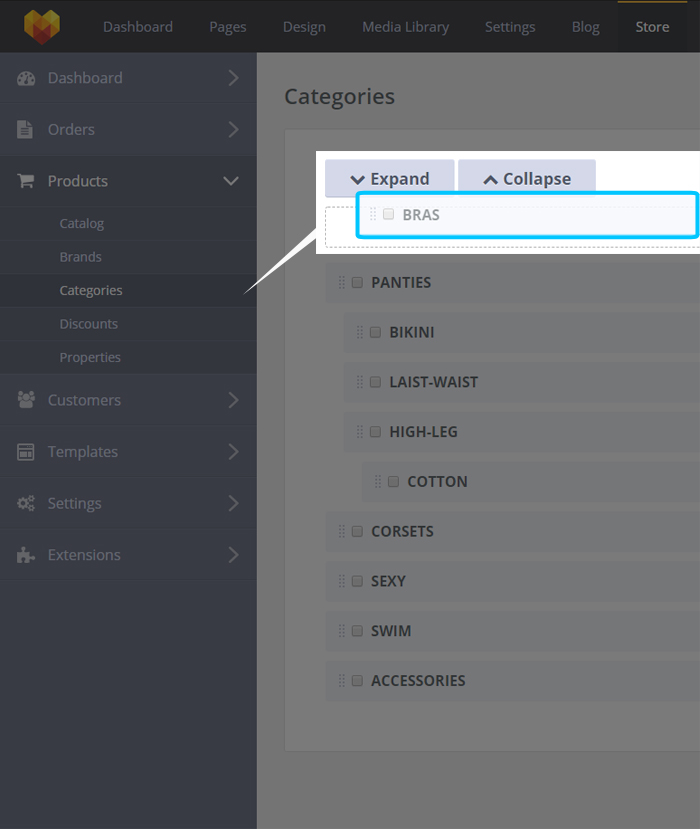Image resolution: width=700 pixels, height=829 pixels.
Task: Open the Discounts submenu link
Action: click(89, 324)
